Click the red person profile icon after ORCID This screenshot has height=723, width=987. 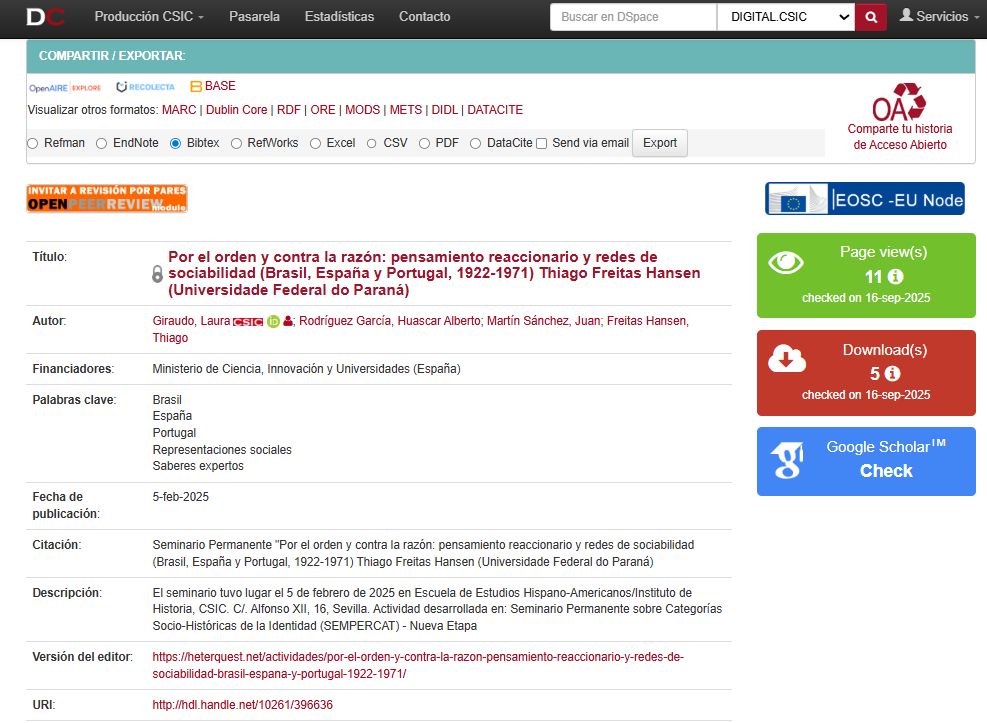coord(288,321)
